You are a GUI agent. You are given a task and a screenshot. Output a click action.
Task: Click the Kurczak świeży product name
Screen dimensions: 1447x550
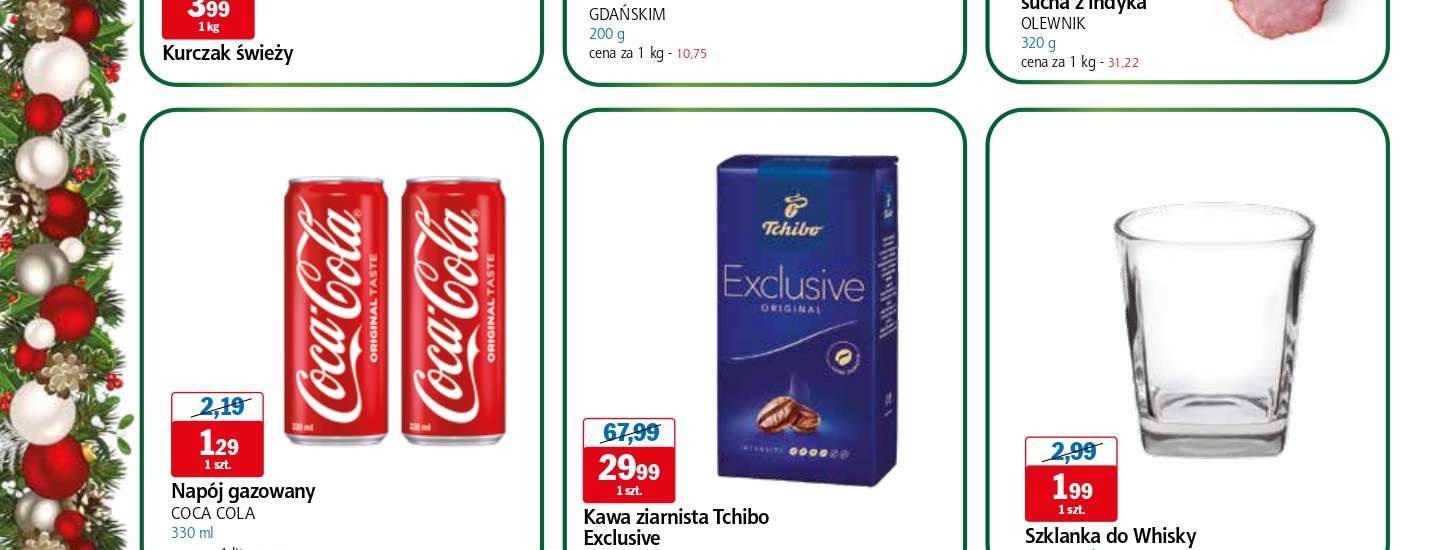tap(228, 53)
